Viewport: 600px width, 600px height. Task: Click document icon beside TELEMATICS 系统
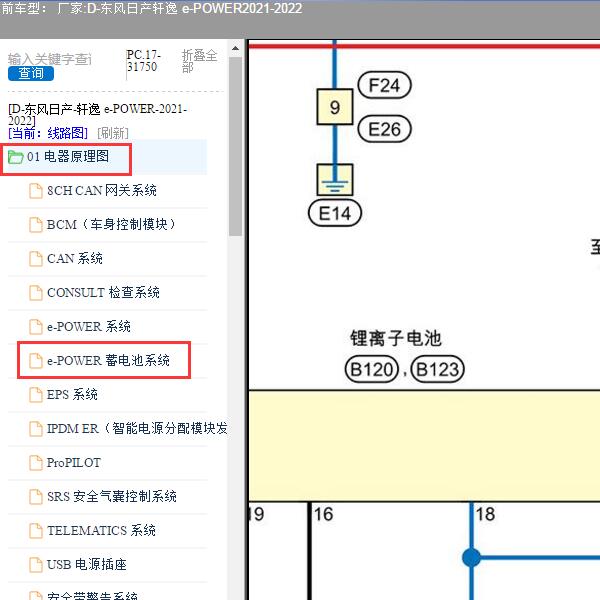point(36,531)
